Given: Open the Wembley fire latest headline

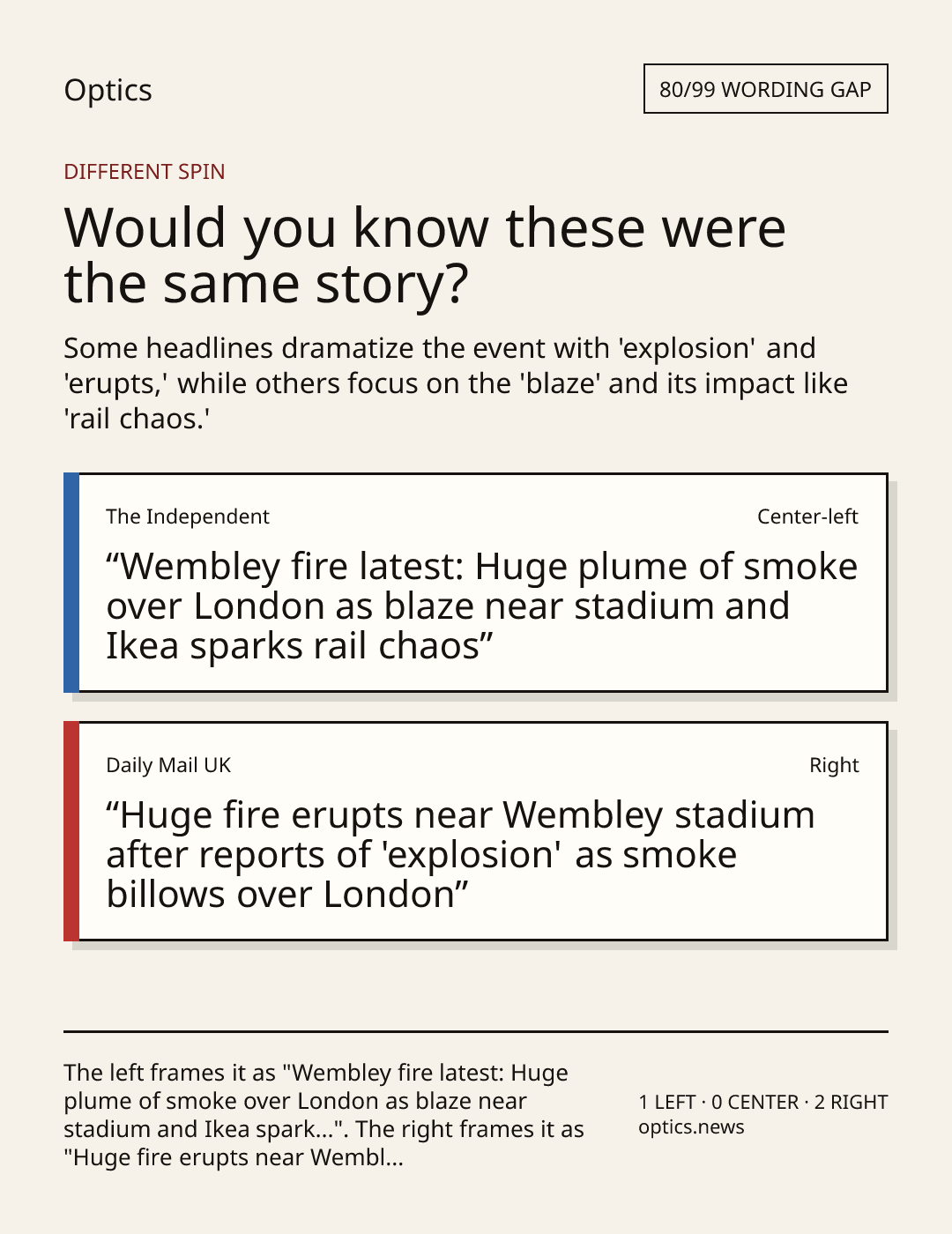Looking at the screenshot, I should tap(481, 606).
